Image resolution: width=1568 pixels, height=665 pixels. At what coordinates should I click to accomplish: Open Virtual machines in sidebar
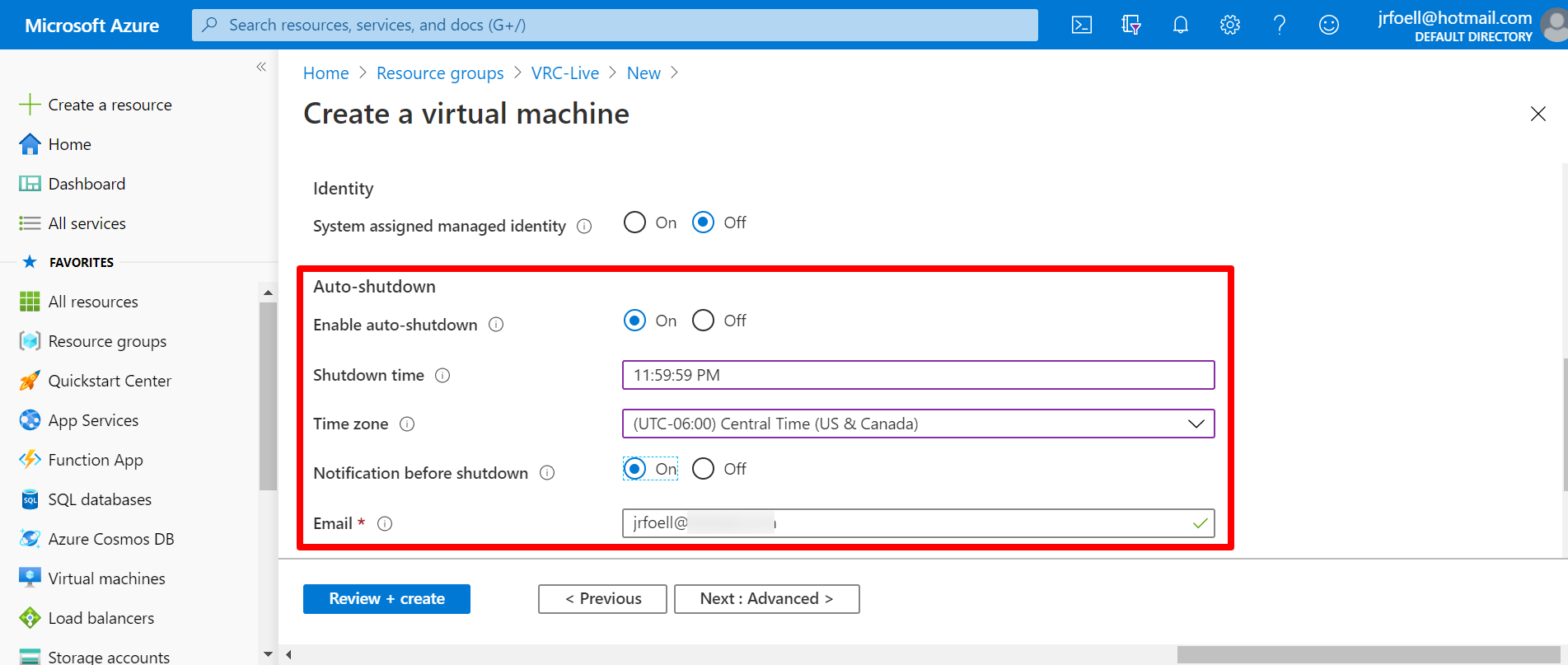coord(107,578)
